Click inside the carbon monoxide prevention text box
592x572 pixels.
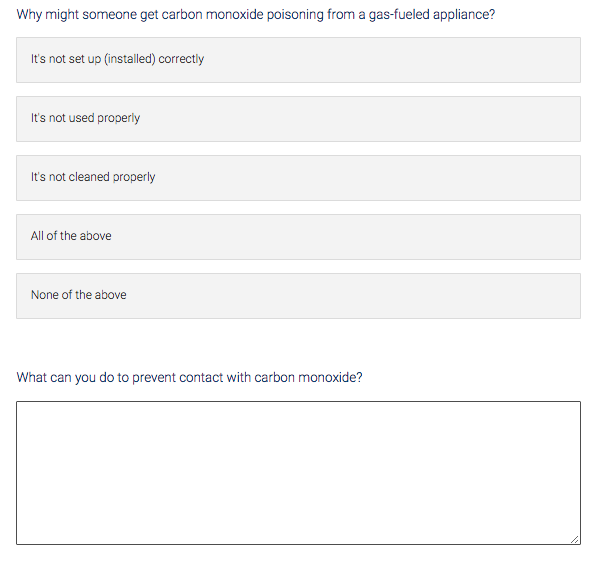tap(298, 473)
